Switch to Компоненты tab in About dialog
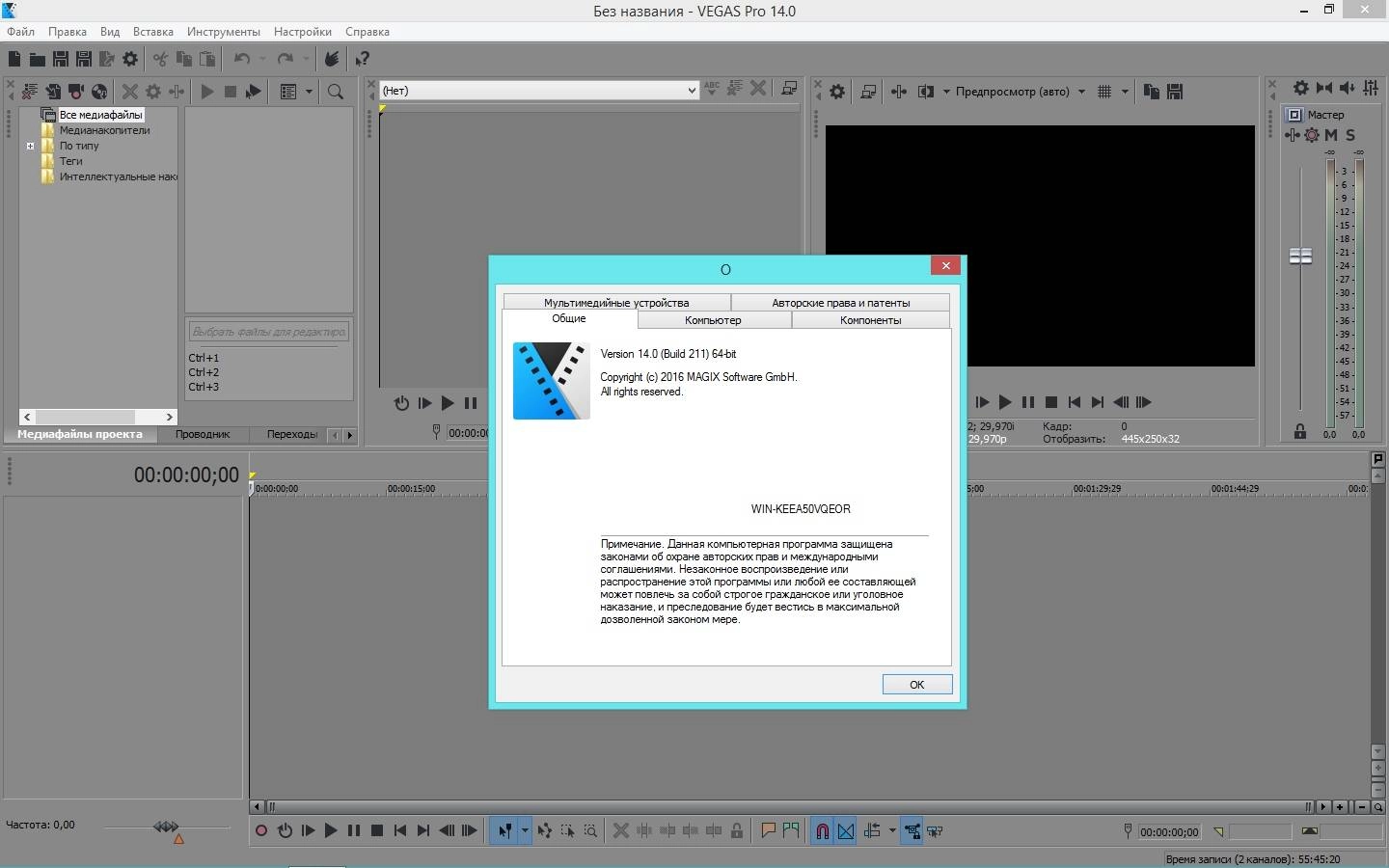 coord(871,320)
